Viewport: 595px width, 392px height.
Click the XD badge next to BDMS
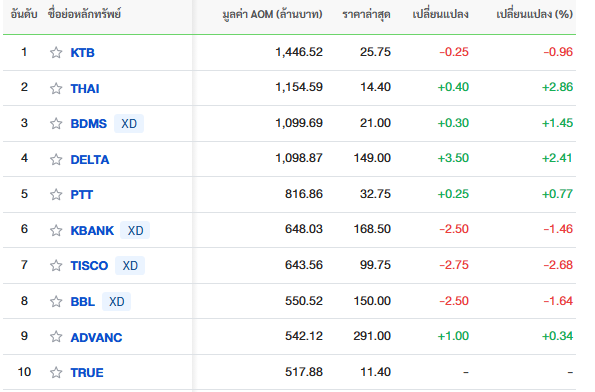pos(129,123)
